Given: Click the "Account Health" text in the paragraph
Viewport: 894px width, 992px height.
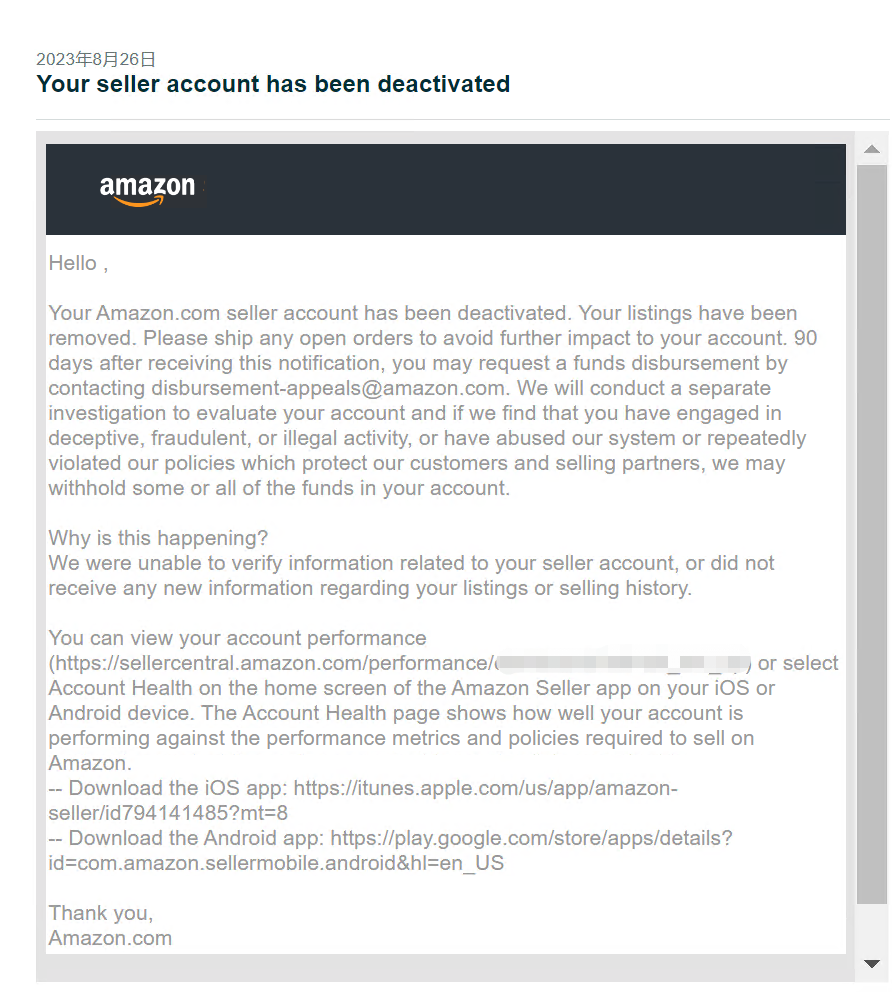Looking at the screenshot, I should pyautogui.click(x=120, y=688).
